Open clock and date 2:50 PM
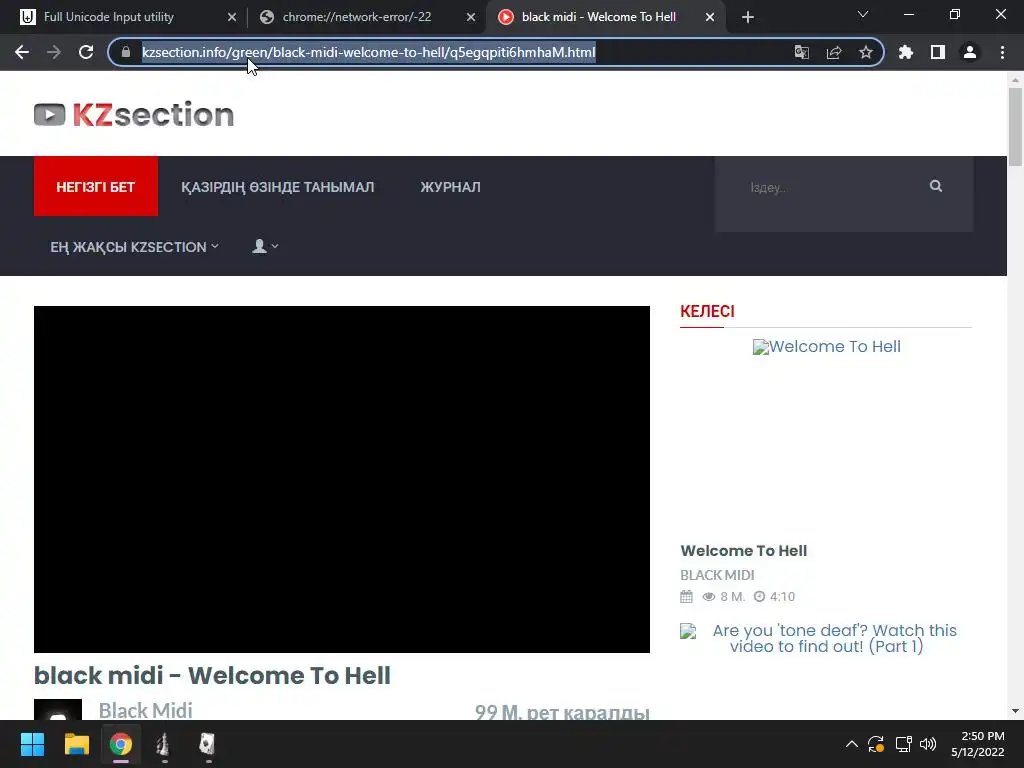The width and height of the screenshot is (1024, 768). click(x=978, y=744)
